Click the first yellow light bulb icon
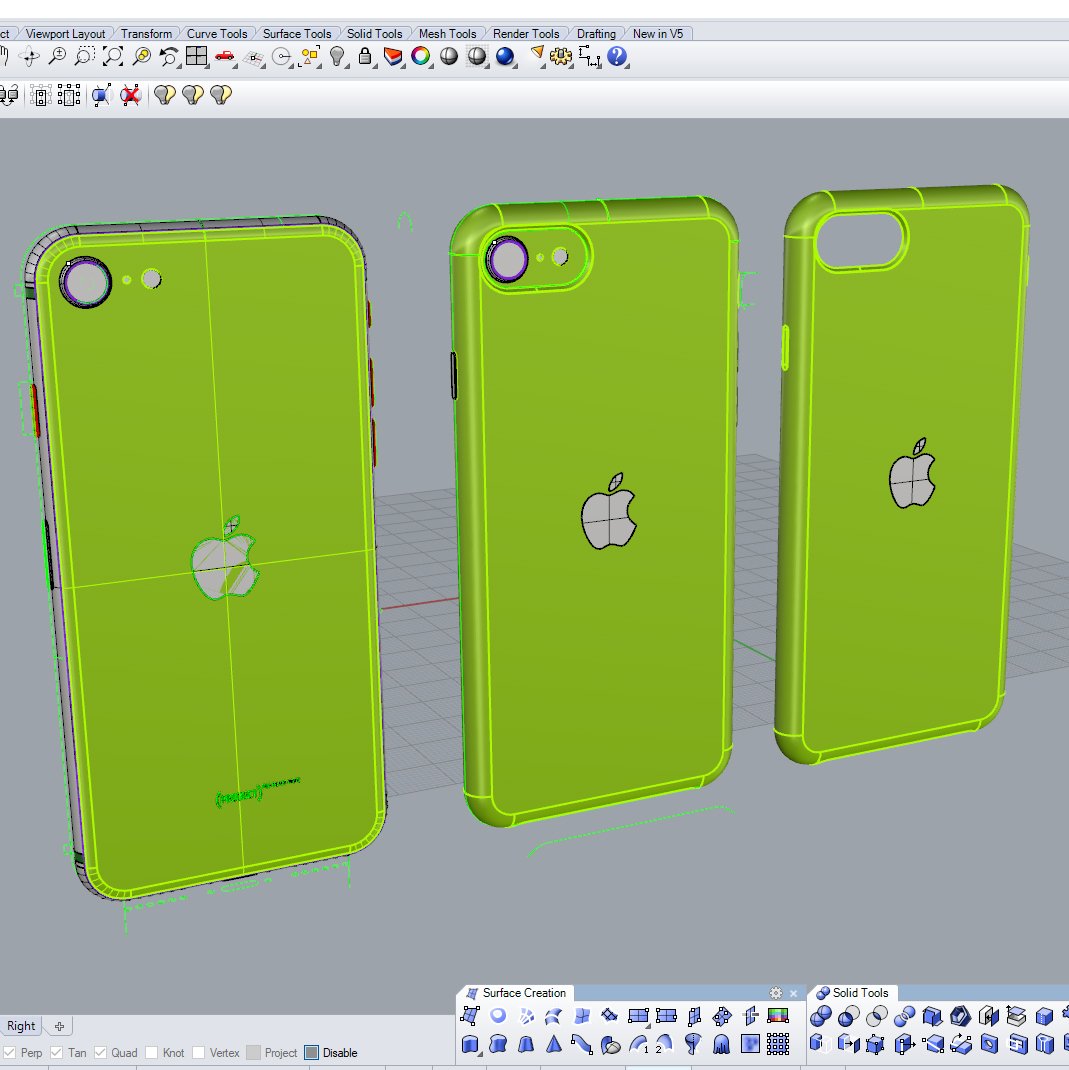Screen dimensions: 1069x1070 pos(164,95)
